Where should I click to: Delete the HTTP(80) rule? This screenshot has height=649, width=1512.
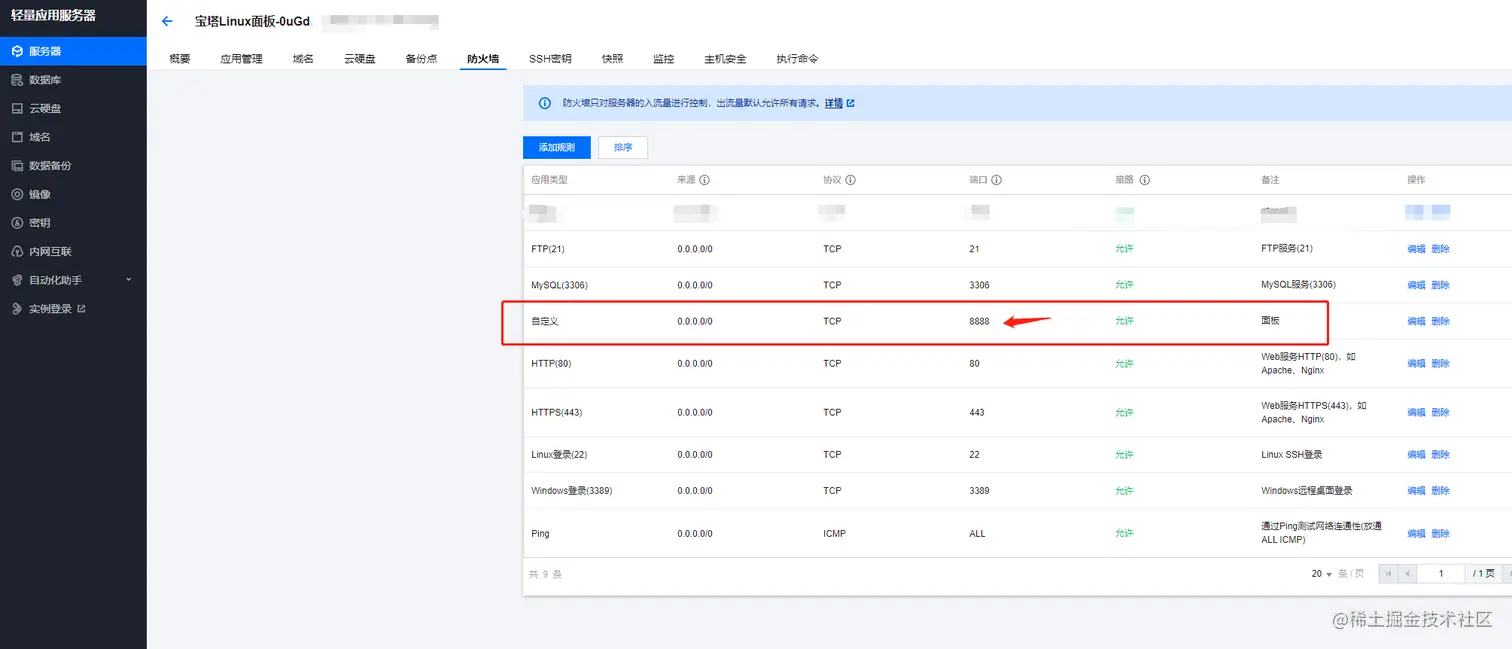[1440, 363]
